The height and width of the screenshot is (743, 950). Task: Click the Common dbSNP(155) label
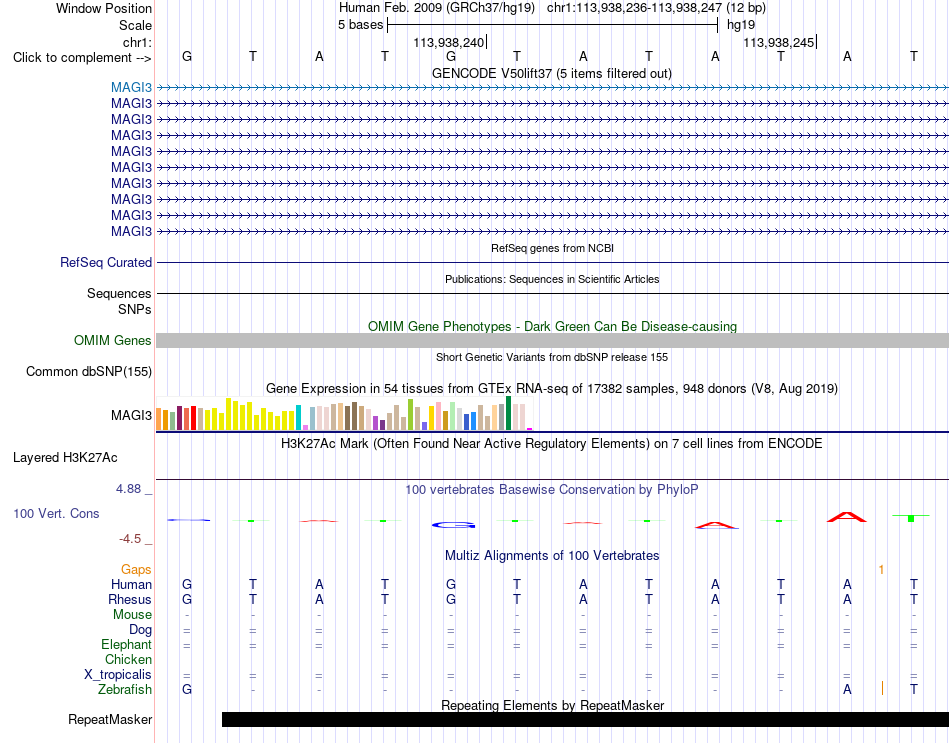pos(88,372)
